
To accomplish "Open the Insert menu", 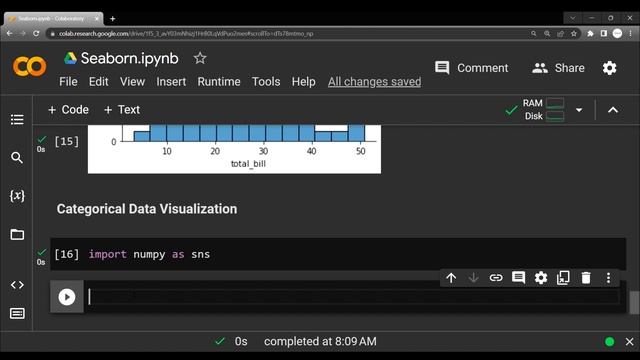I will point(171,82).
